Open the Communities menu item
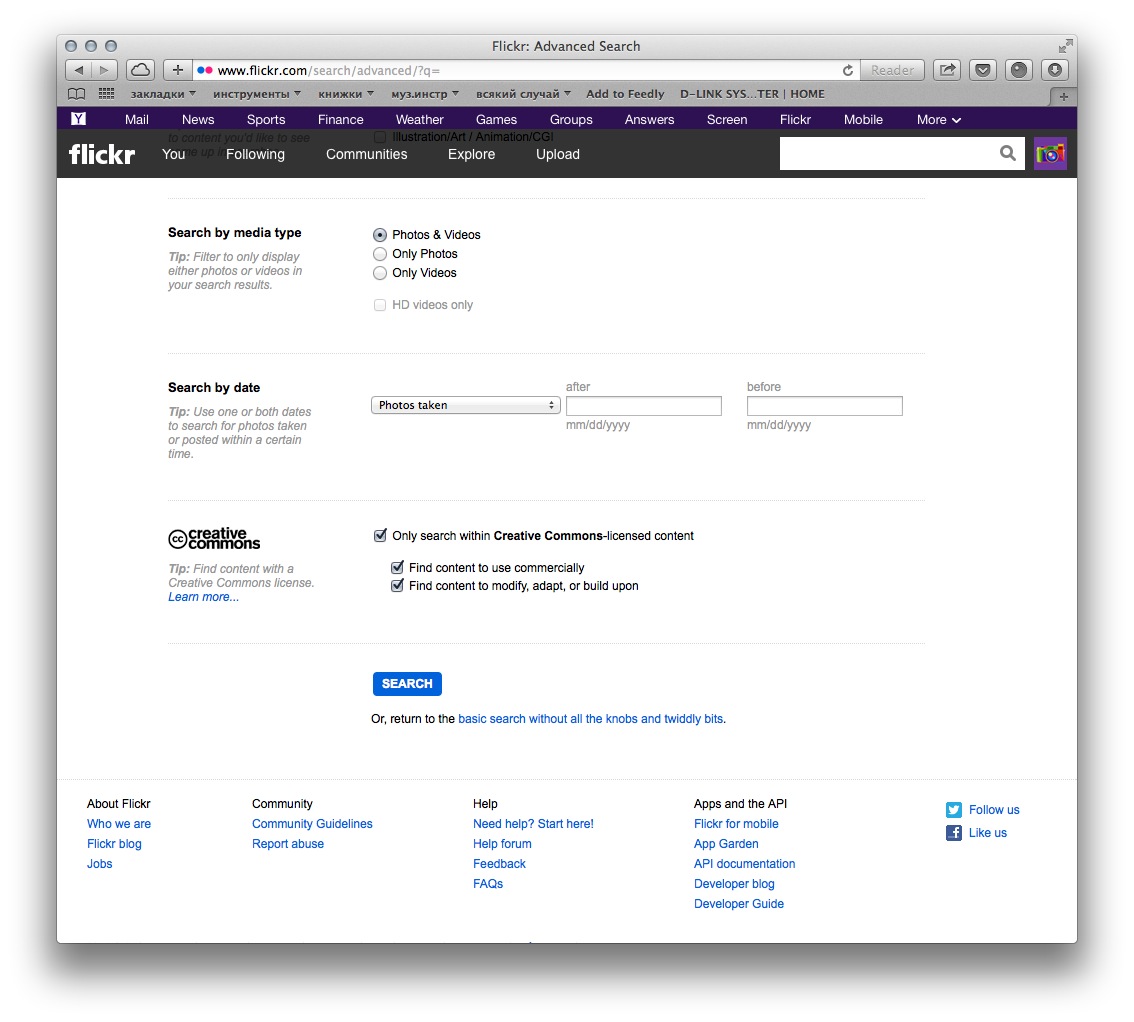The image size is (1134, 1022). click(x=367, y=155)
